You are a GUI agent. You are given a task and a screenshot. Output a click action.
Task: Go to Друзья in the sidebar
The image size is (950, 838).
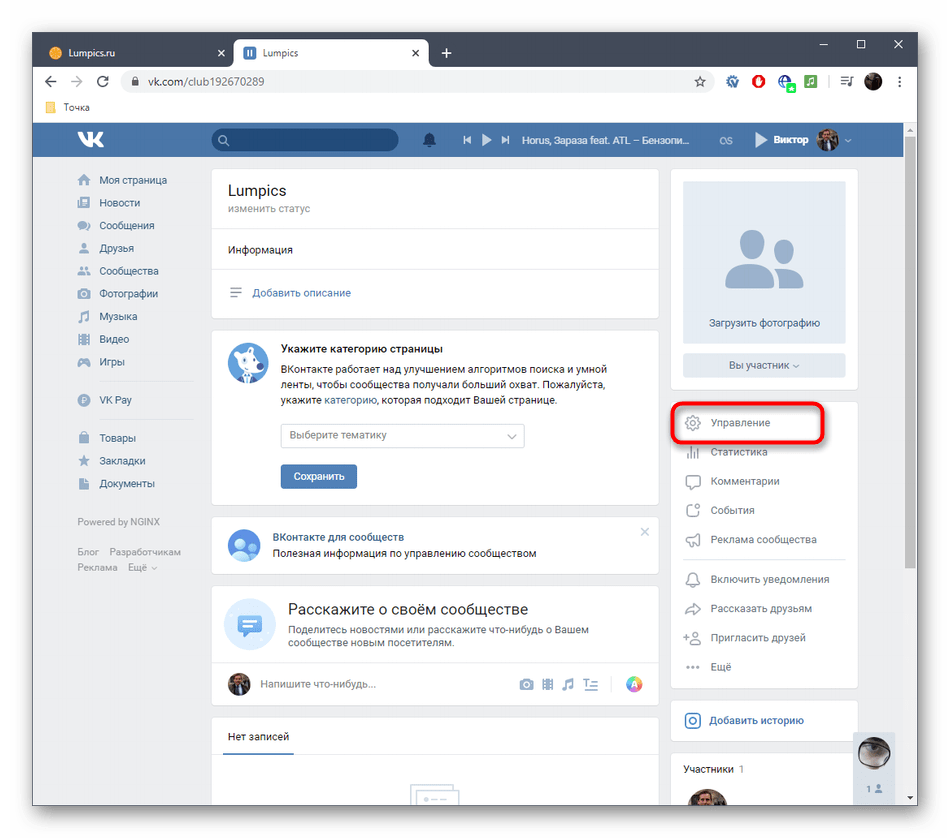click(x=116, y=248)
